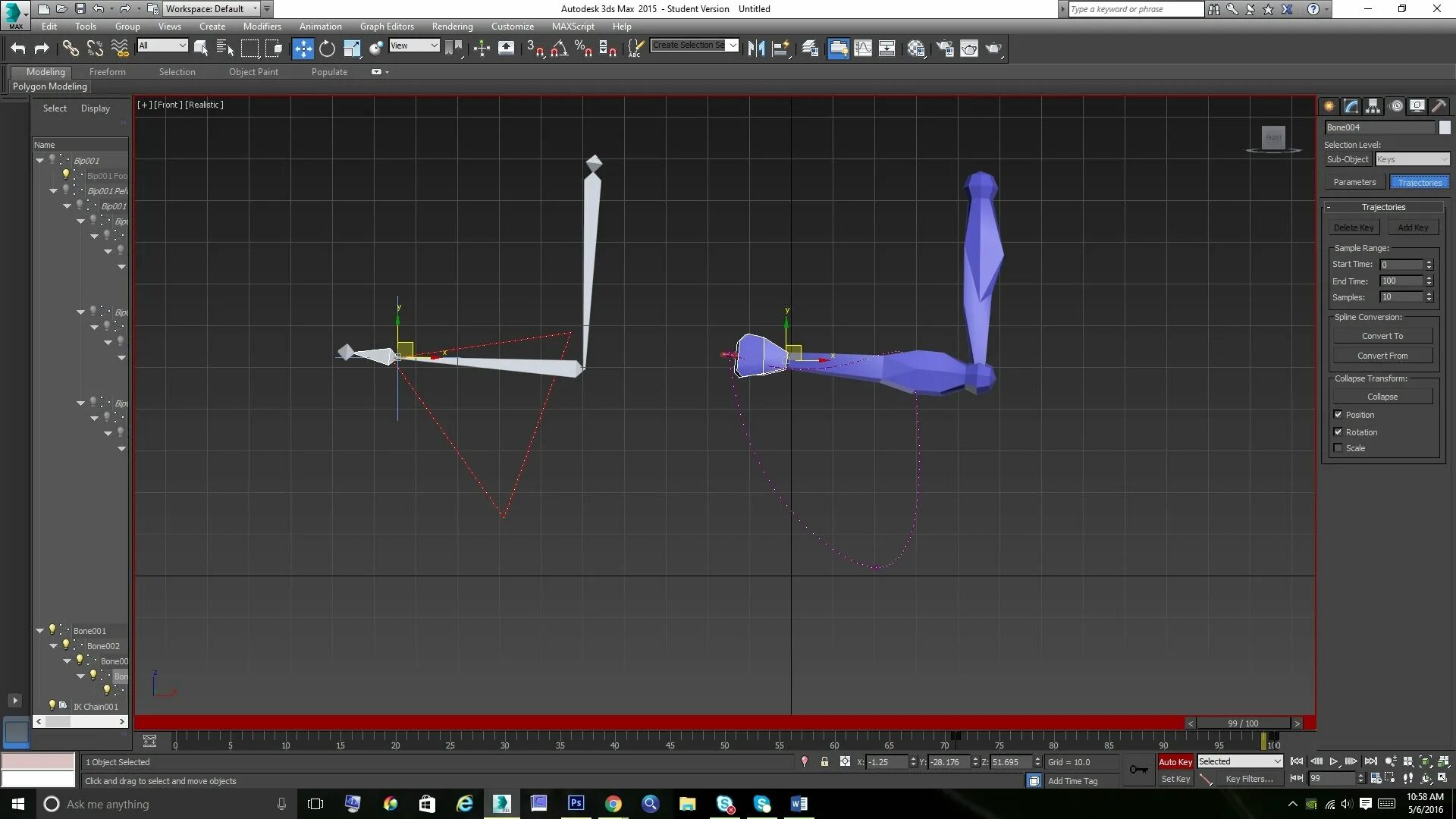Click the Time Configuration icon
This screenshot has height=819, width=1456.
1375,778
